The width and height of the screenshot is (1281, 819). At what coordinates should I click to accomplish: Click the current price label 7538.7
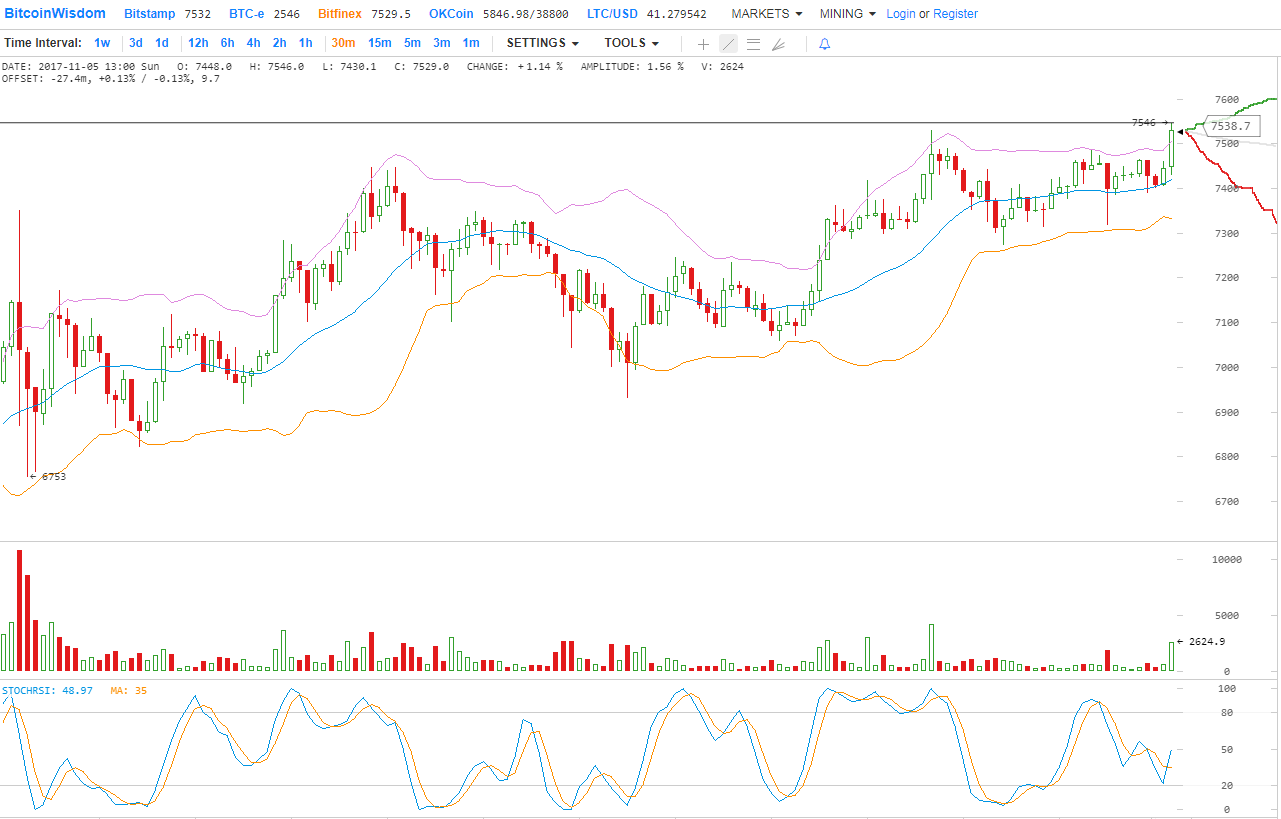coord(1229,127)
